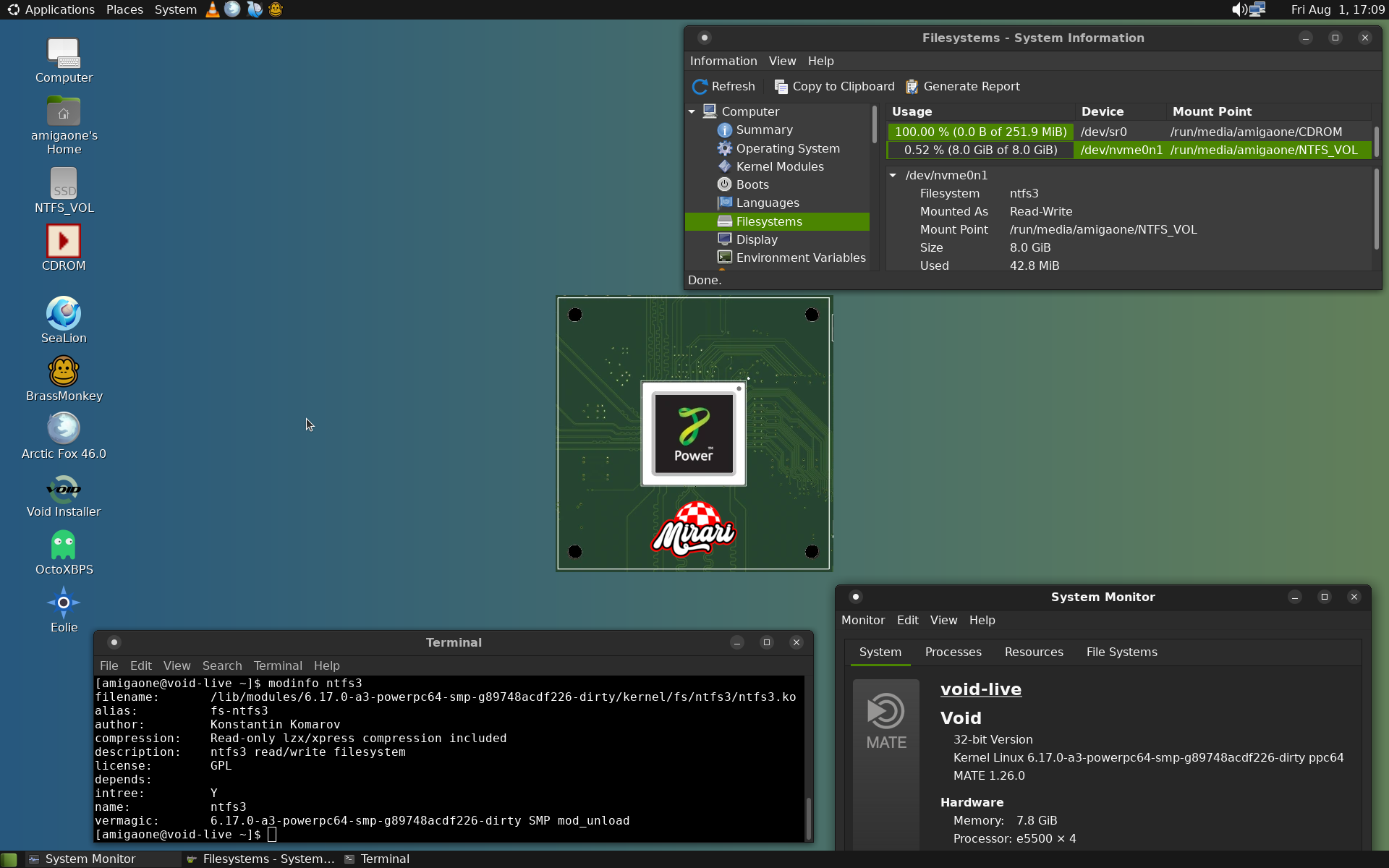Click Copy to Clipboard button
The width and height of the screenshot is (1389, 868).
(834, 87)
